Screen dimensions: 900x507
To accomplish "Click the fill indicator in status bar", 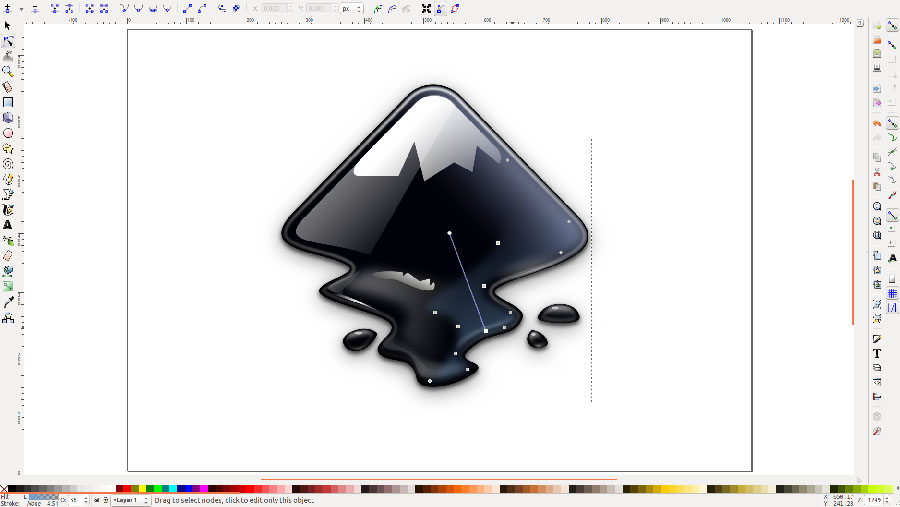I will [44, 497].
